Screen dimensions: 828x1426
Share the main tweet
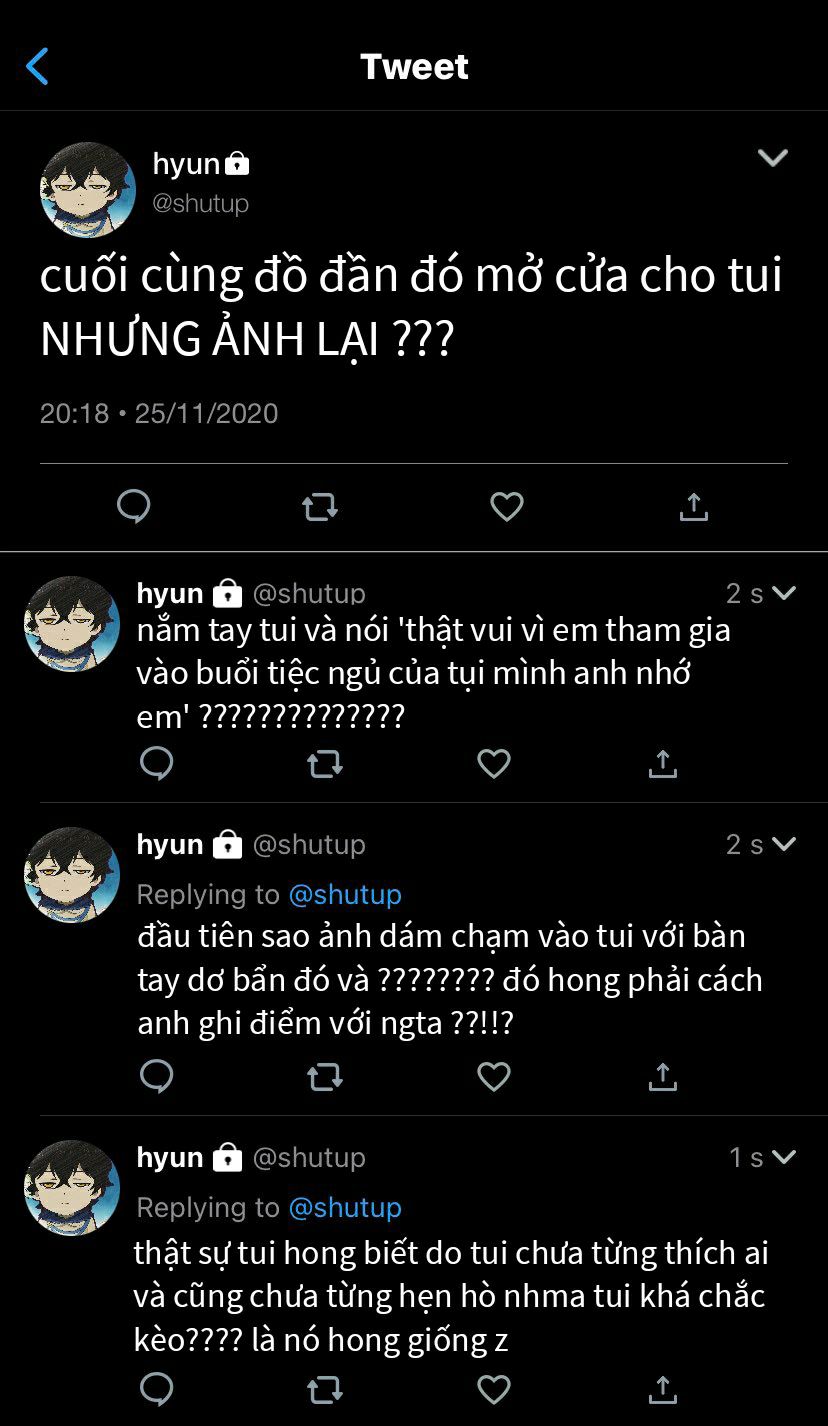(693, 507)
